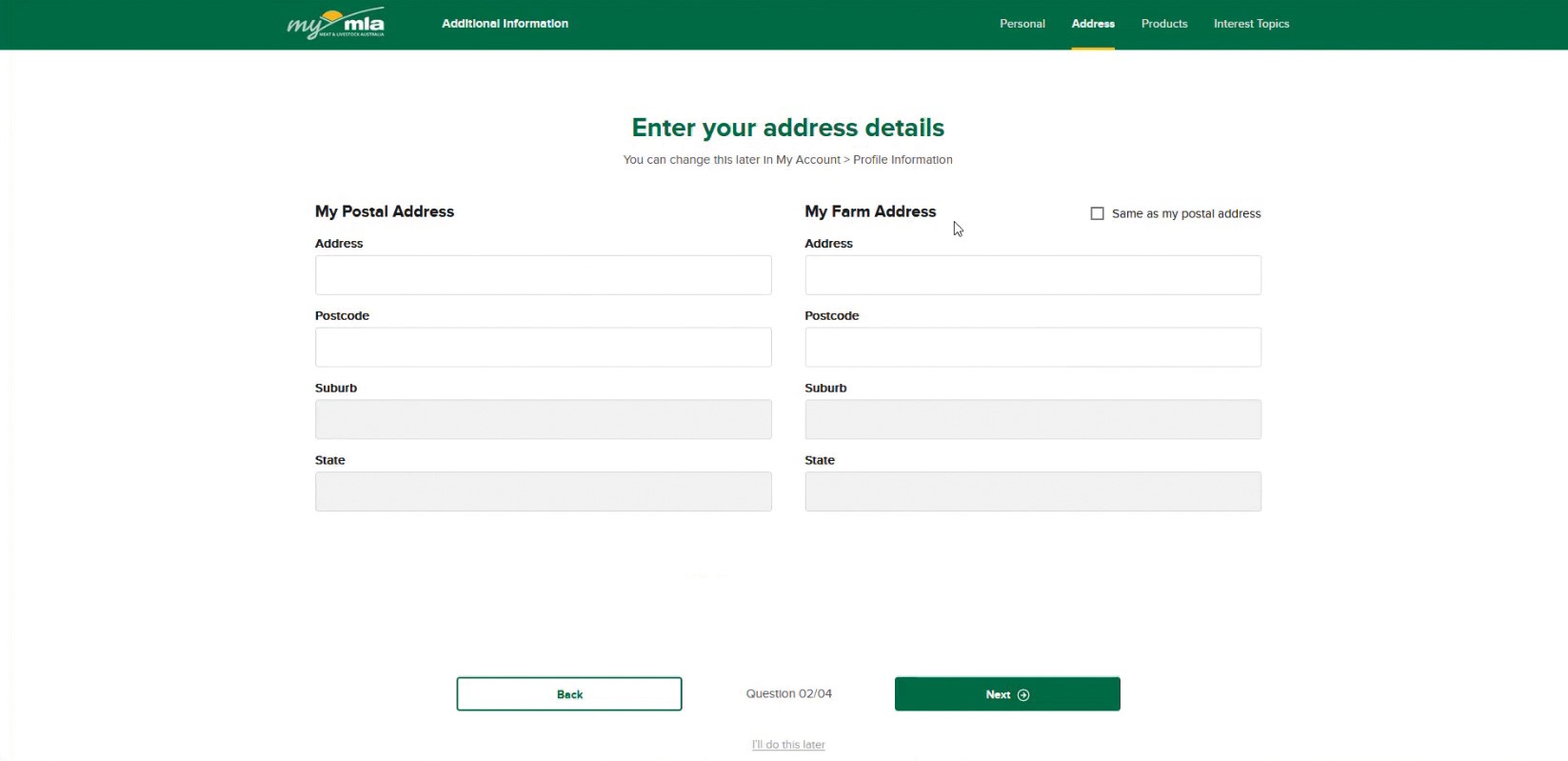Focus the farm Address input field
1568x761 pixels.
[x=1032, y=275]
